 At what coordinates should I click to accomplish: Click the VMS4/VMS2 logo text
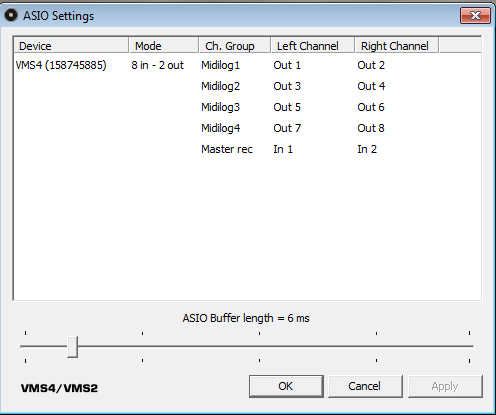(x=59, y=388)
